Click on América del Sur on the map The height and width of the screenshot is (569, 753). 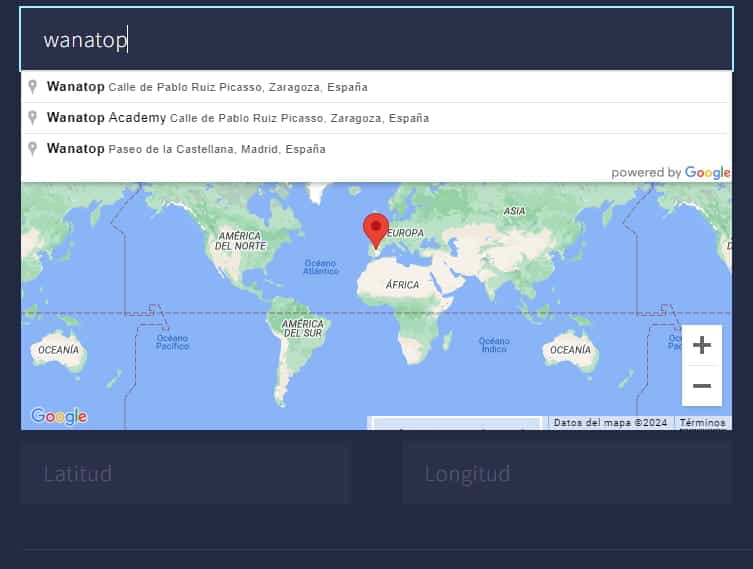coord(302,328)
